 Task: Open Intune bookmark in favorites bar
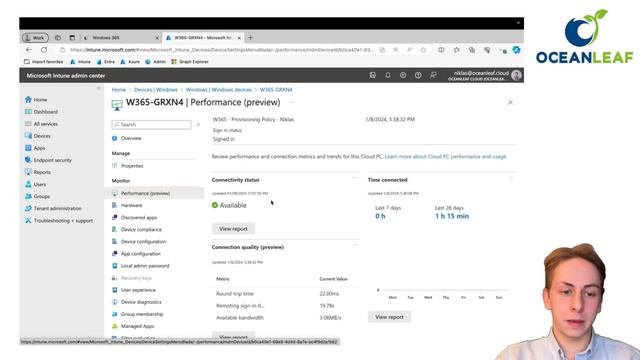[x=80, y=62]
